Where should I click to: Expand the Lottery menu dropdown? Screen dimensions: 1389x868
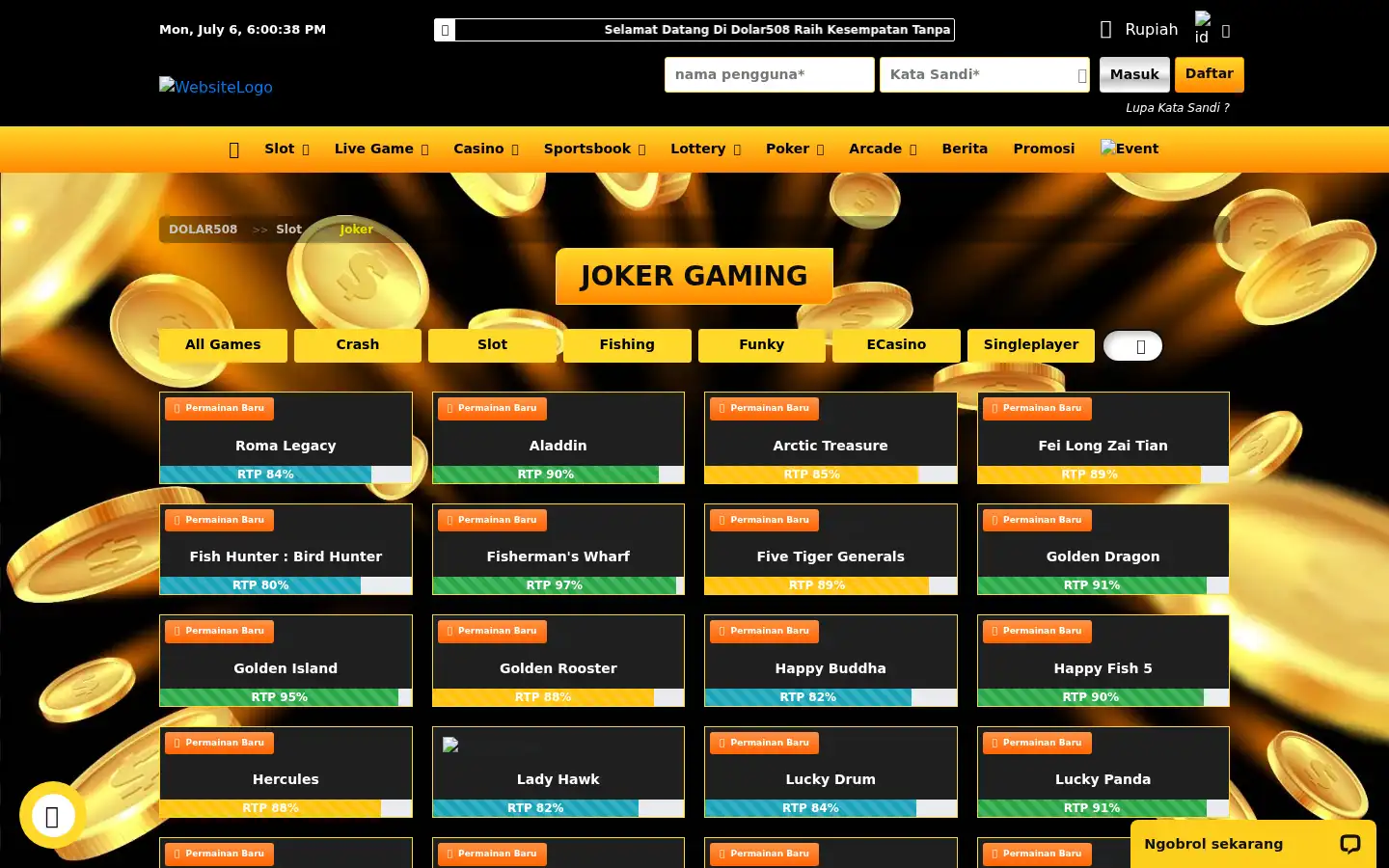click(705, 149)
